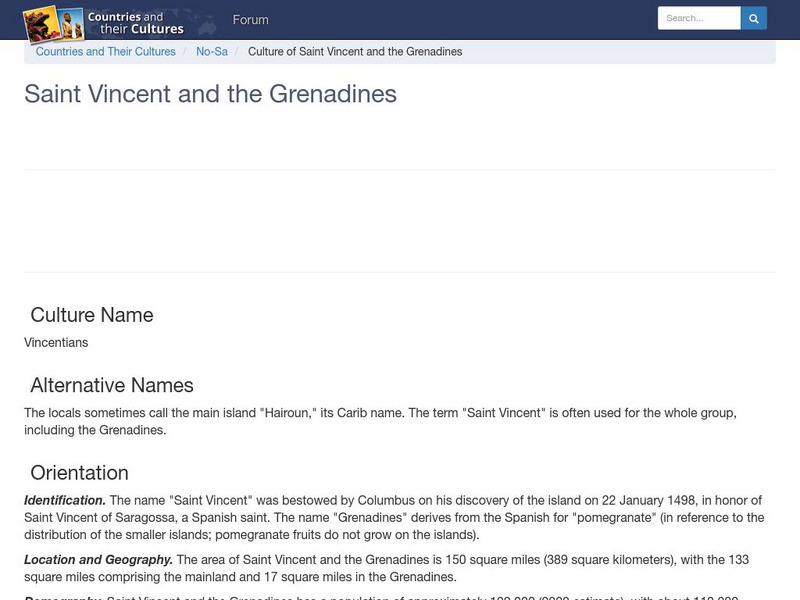Open the Countries and Their Cultures breadcrumb link
Screen dimensions: 800x600
tap(106, 51)
